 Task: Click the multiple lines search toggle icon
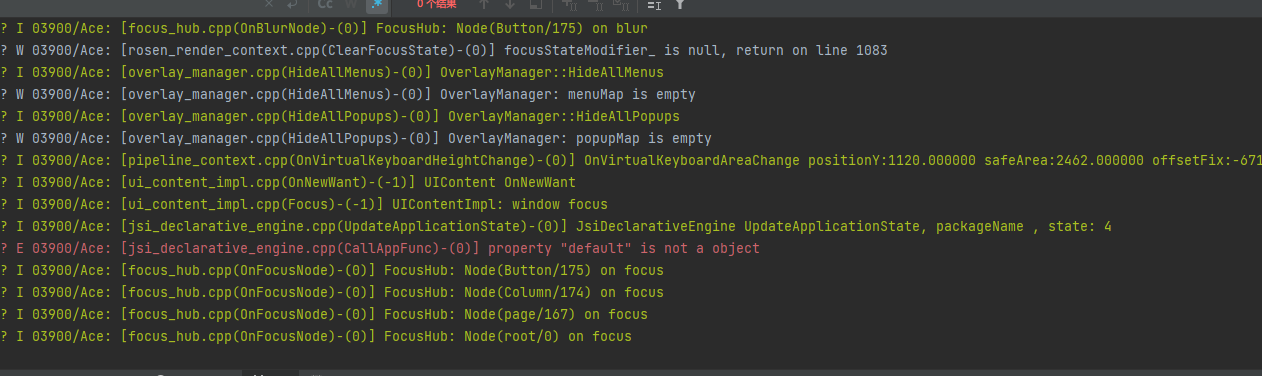tap(654, 4)
